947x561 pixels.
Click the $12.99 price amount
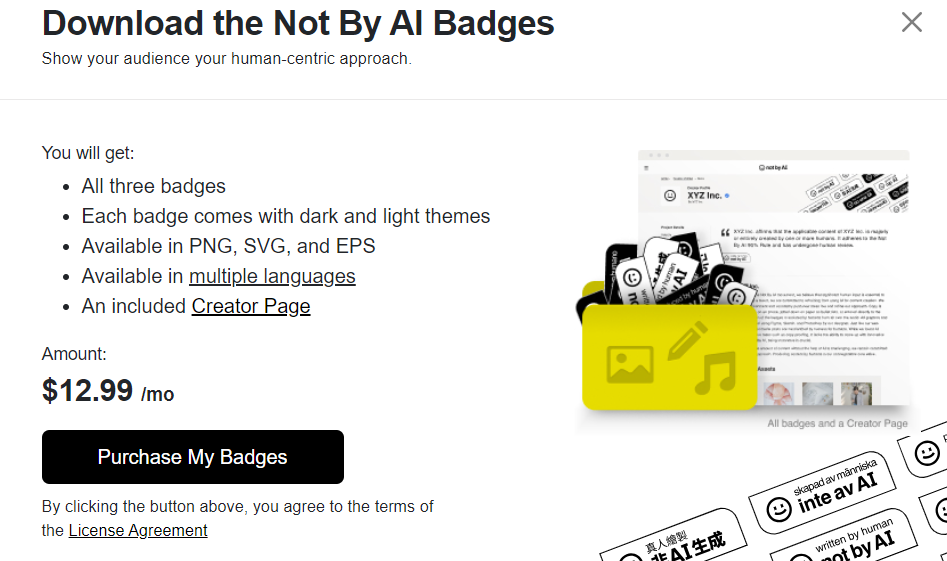click(88, 390)
